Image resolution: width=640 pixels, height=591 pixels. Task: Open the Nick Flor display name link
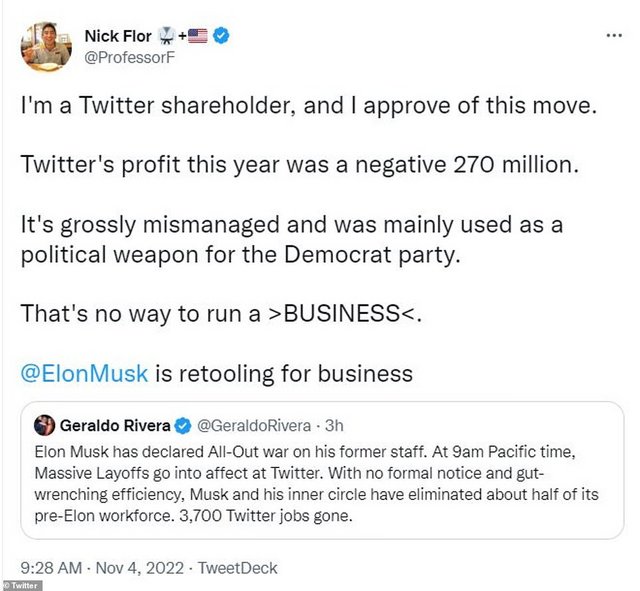(117, 37)
